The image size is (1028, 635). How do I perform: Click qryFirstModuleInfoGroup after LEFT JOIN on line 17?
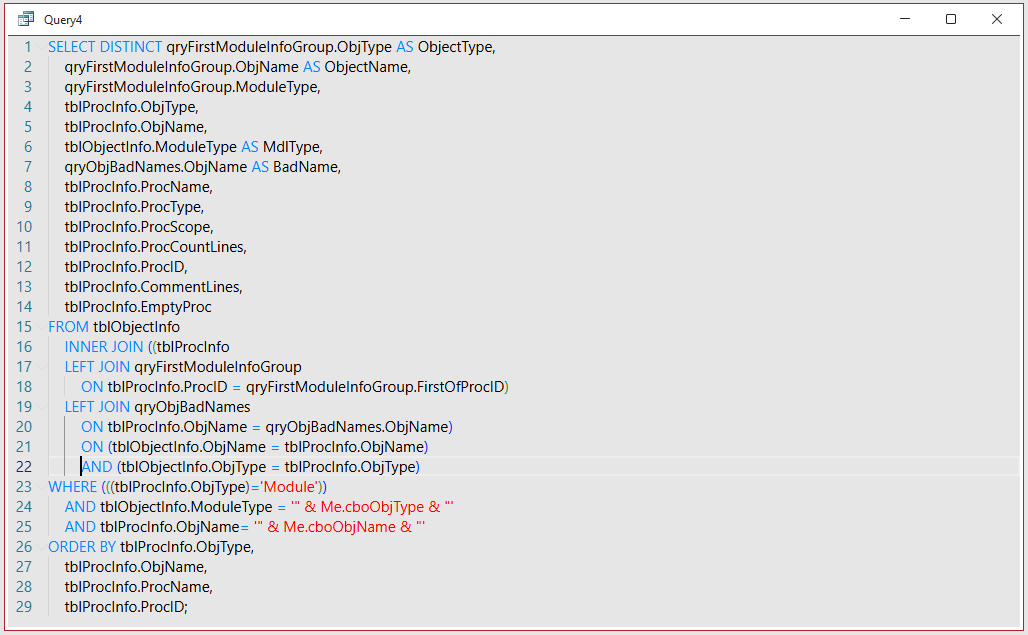tap(218, 367)
